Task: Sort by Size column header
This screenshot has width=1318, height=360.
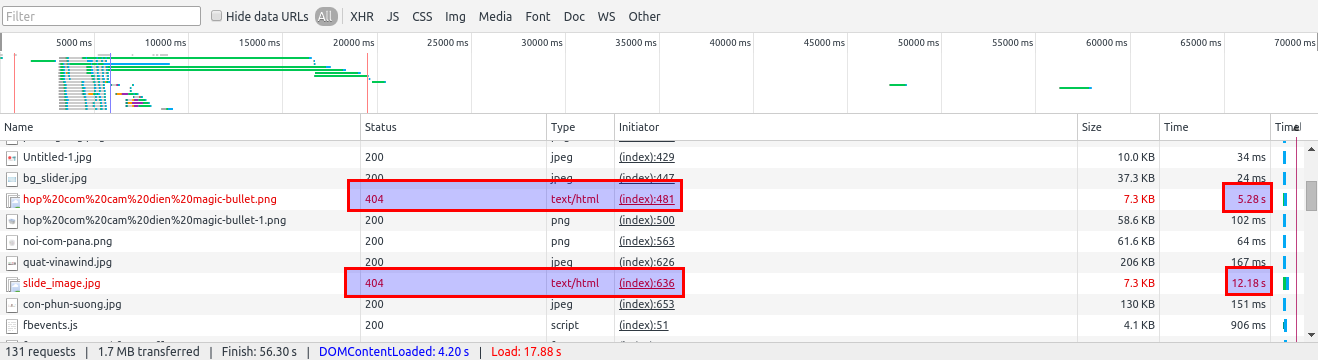Action: click(1119, 127)
